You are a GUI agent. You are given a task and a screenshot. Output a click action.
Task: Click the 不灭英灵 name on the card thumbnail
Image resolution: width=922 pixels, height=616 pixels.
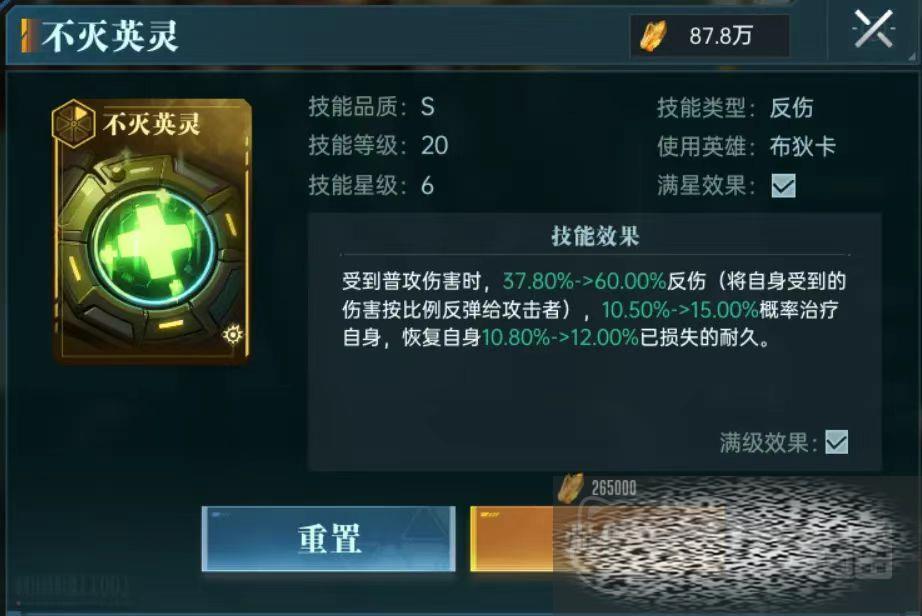pos(152,124)
